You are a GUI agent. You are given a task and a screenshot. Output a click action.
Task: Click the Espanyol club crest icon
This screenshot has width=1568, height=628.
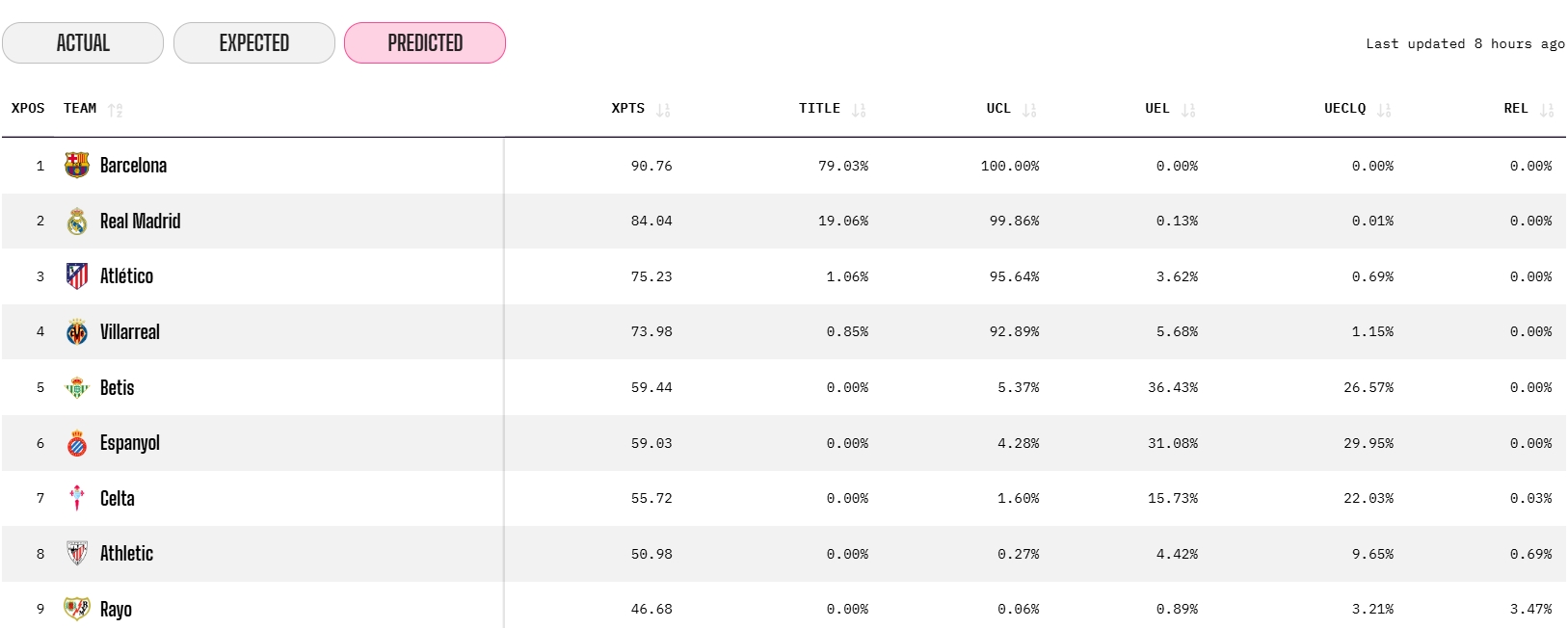pos(77,443)
